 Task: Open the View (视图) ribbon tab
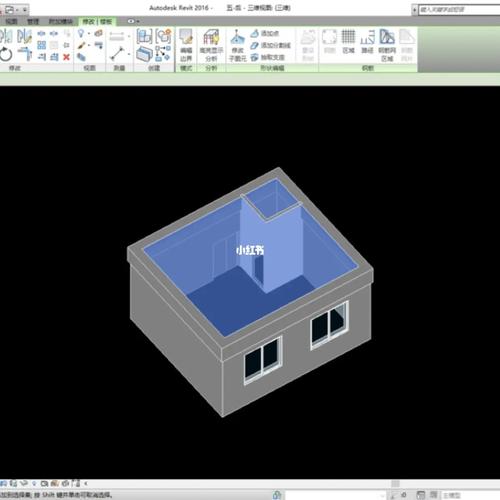pyautogui.click(x=11, y=22)
